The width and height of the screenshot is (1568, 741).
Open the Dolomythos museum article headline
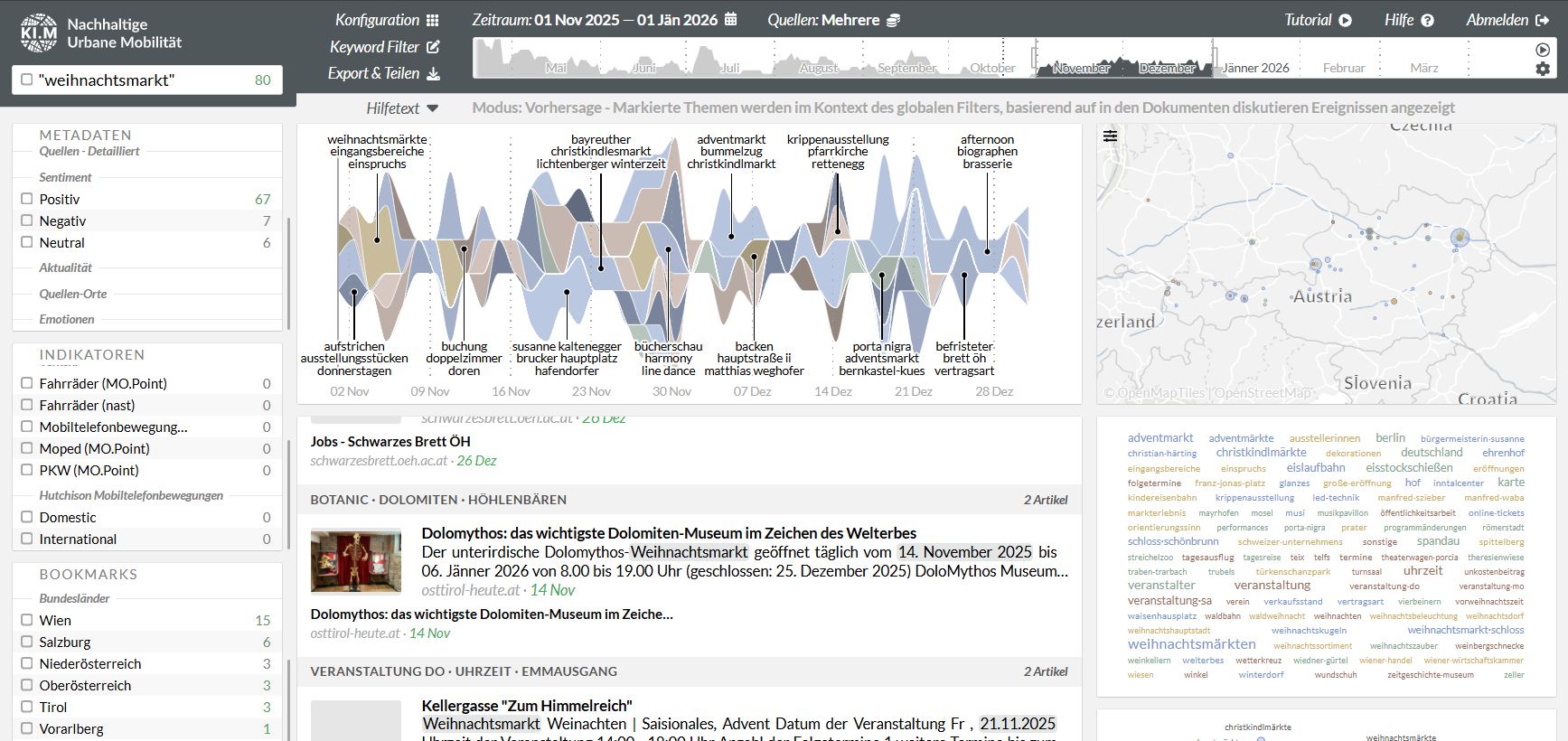point(668,533)
